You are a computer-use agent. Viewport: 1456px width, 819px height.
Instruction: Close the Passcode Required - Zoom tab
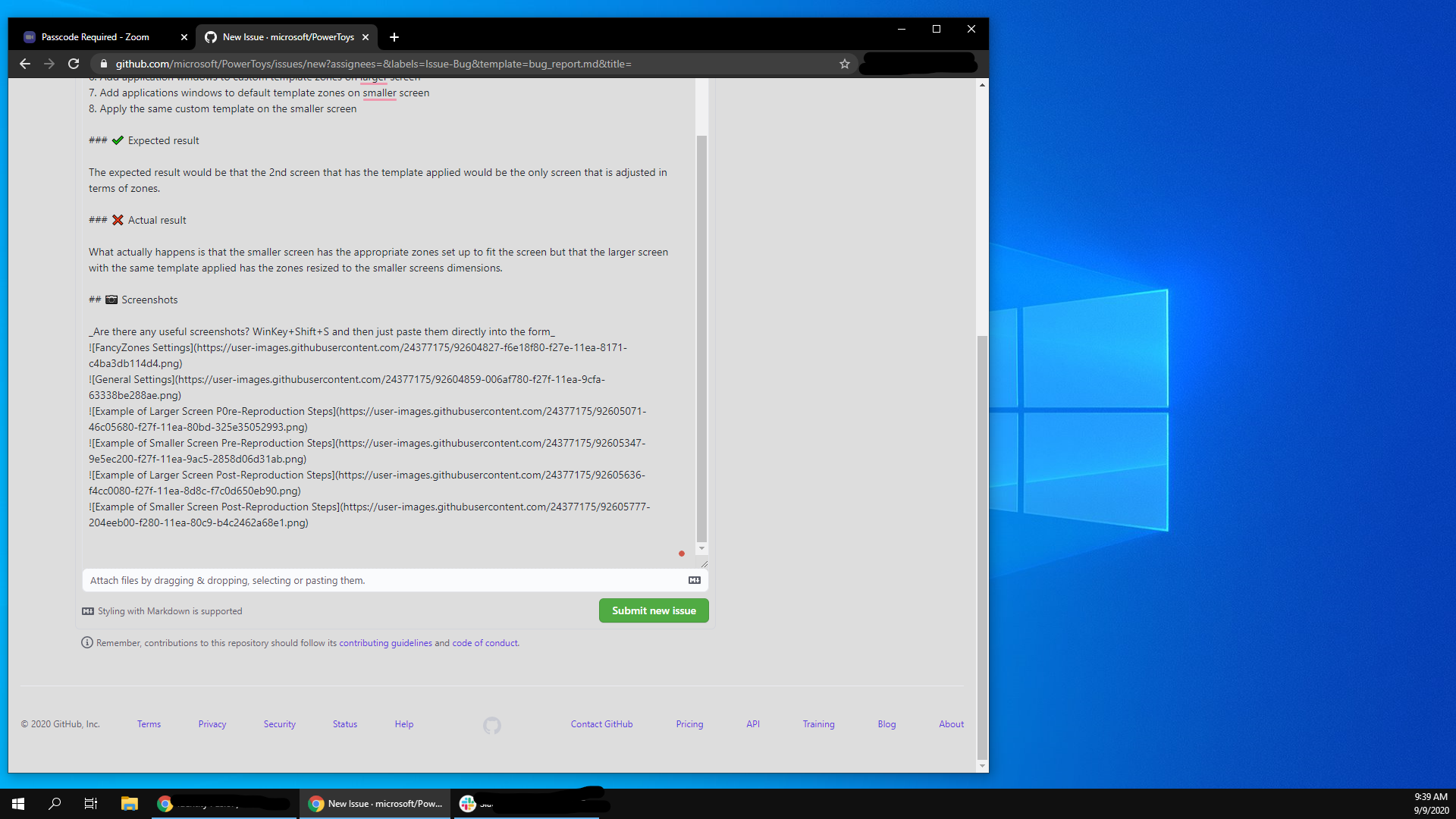click(184, 37)
